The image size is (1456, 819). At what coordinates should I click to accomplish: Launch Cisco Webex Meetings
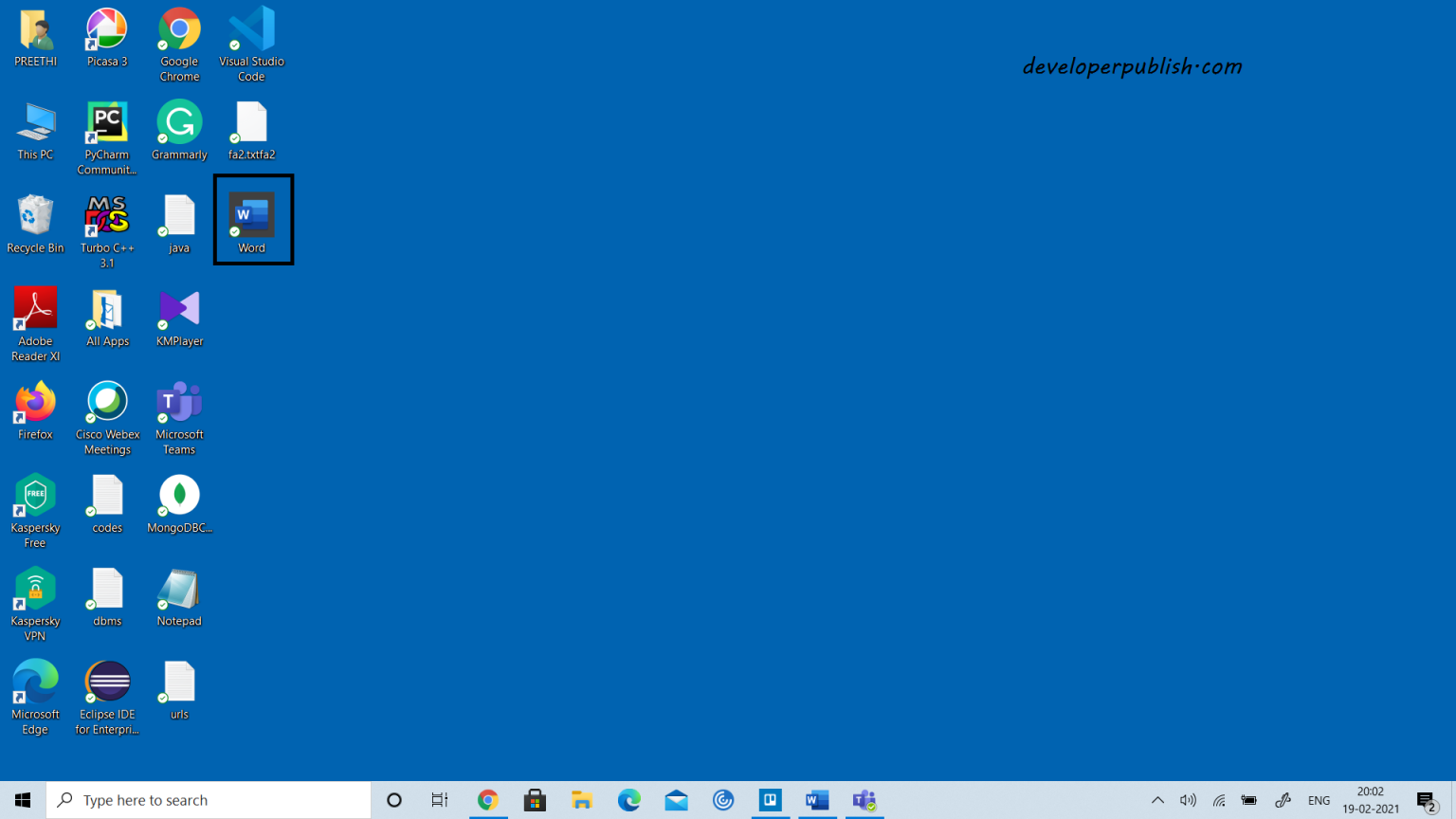106,402
